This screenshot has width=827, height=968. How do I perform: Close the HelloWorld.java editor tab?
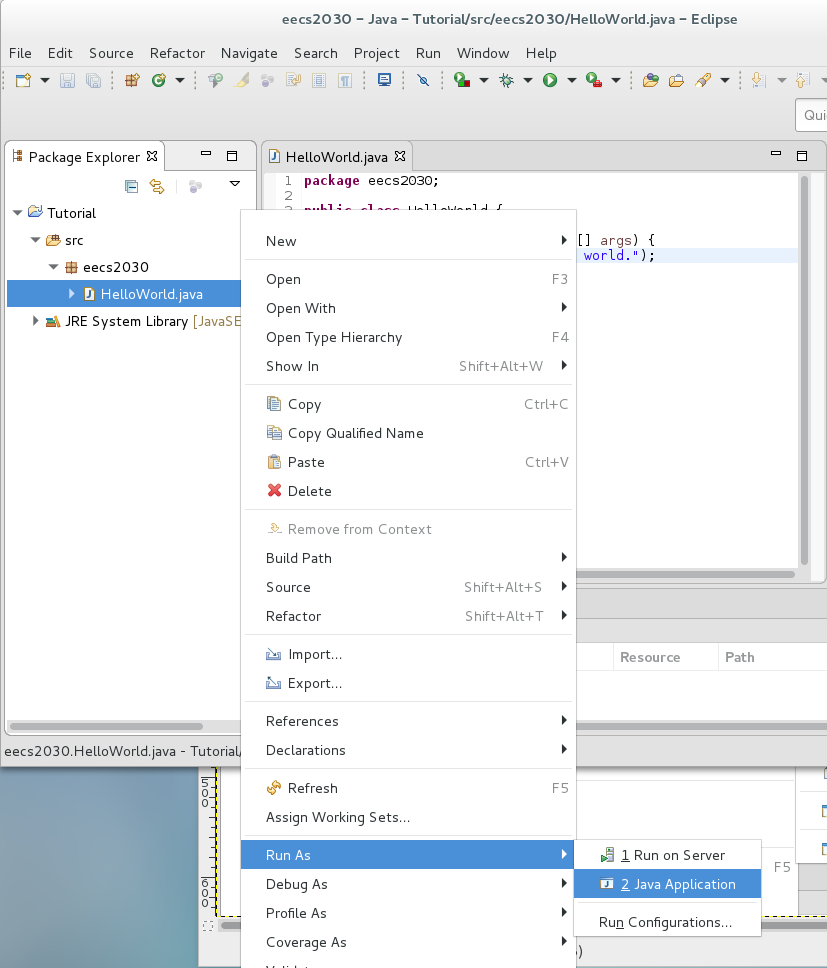coord(400,156)
